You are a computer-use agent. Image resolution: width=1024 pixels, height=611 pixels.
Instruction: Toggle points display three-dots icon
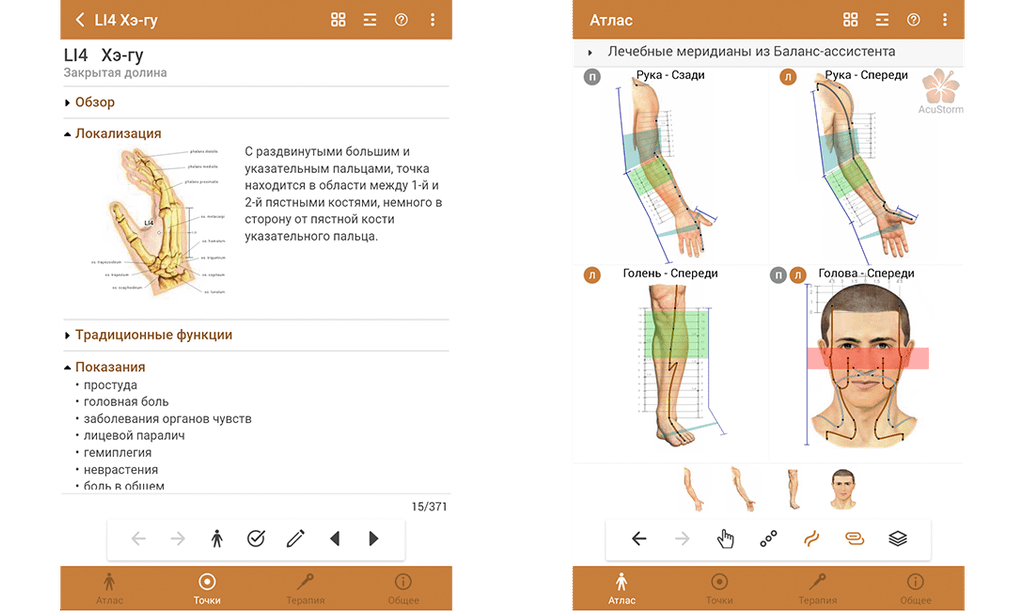(x=769, y=539)
